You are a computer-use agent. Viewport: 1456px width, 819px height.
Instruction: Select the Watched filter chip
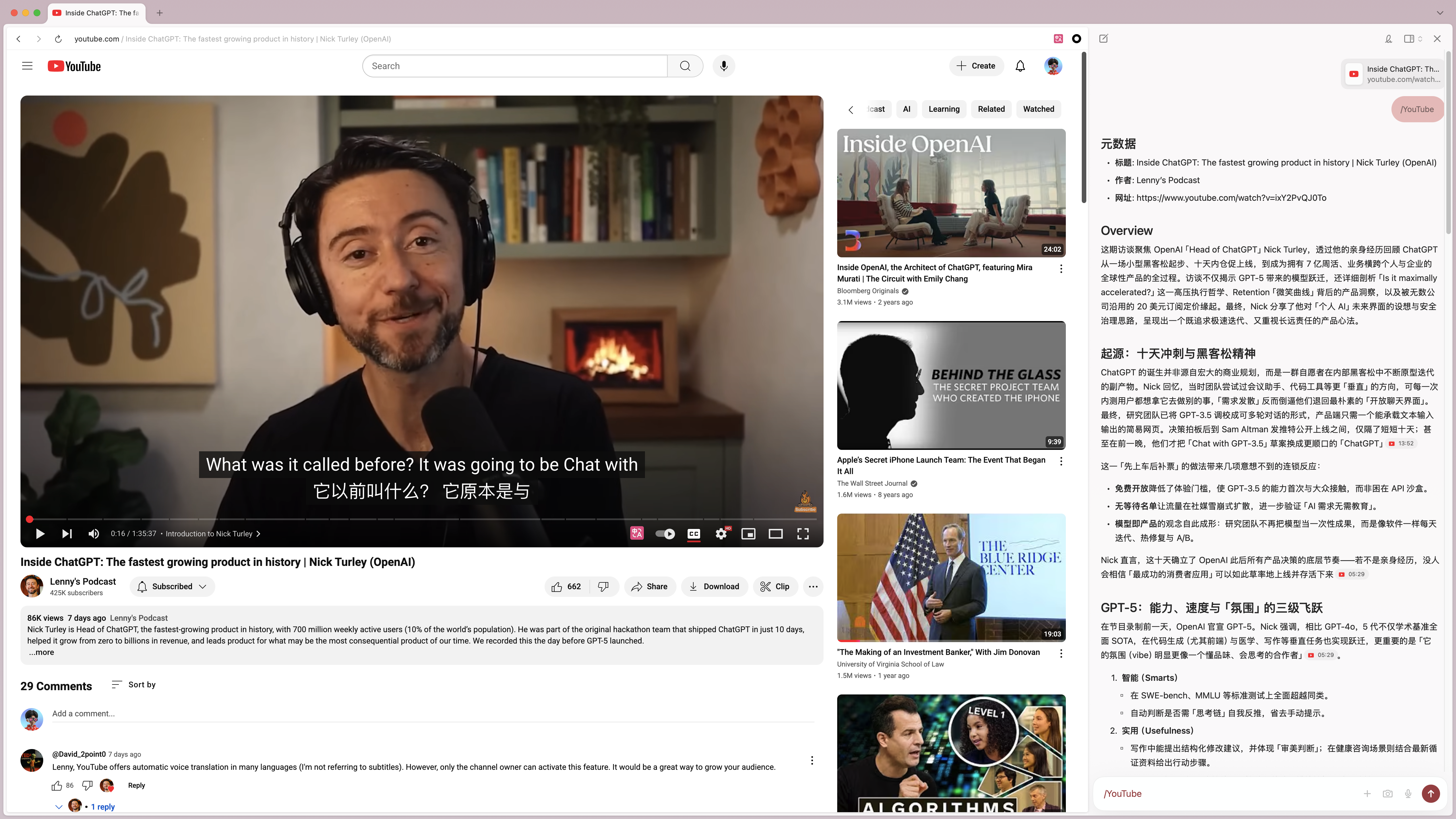[1038, 109]
